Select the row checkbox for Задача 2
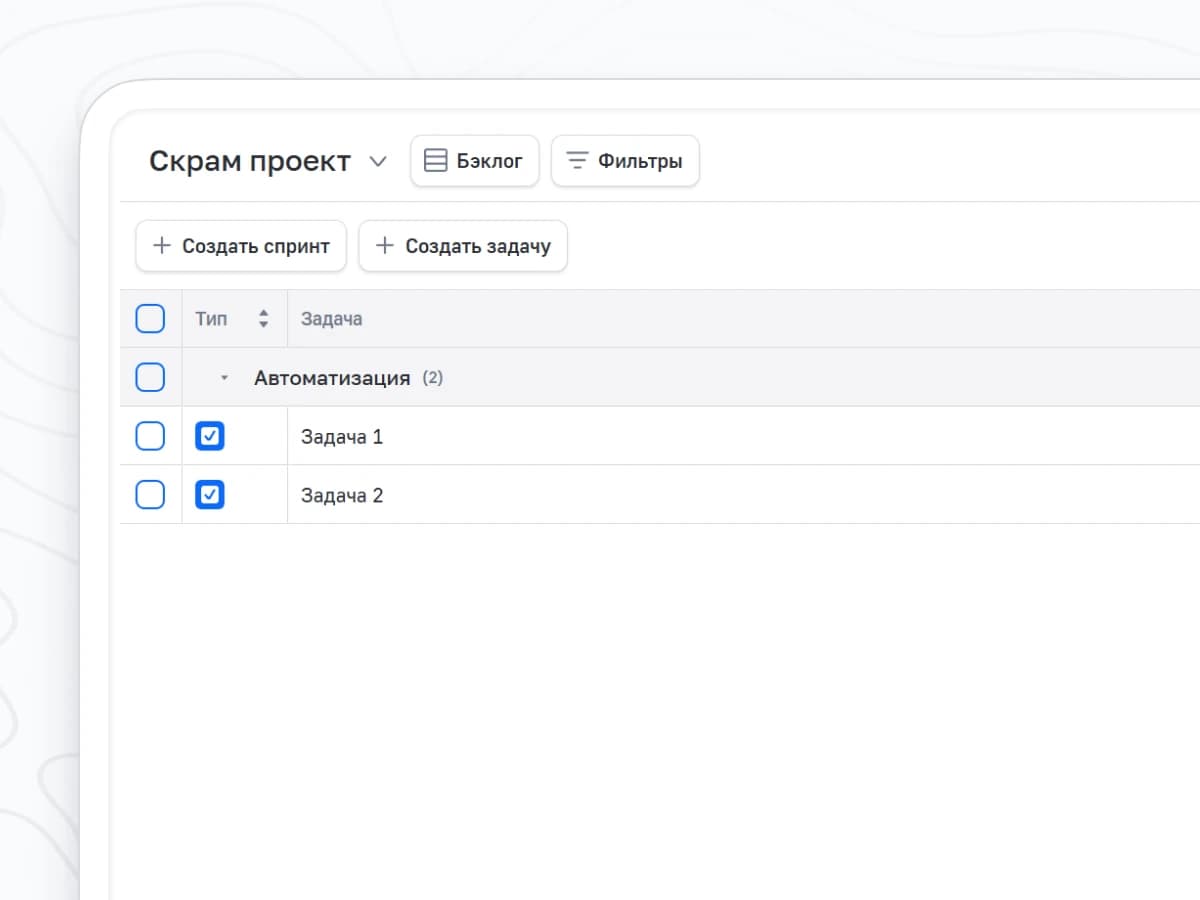Screen dimensions: 1200x900 click(150, 495)
